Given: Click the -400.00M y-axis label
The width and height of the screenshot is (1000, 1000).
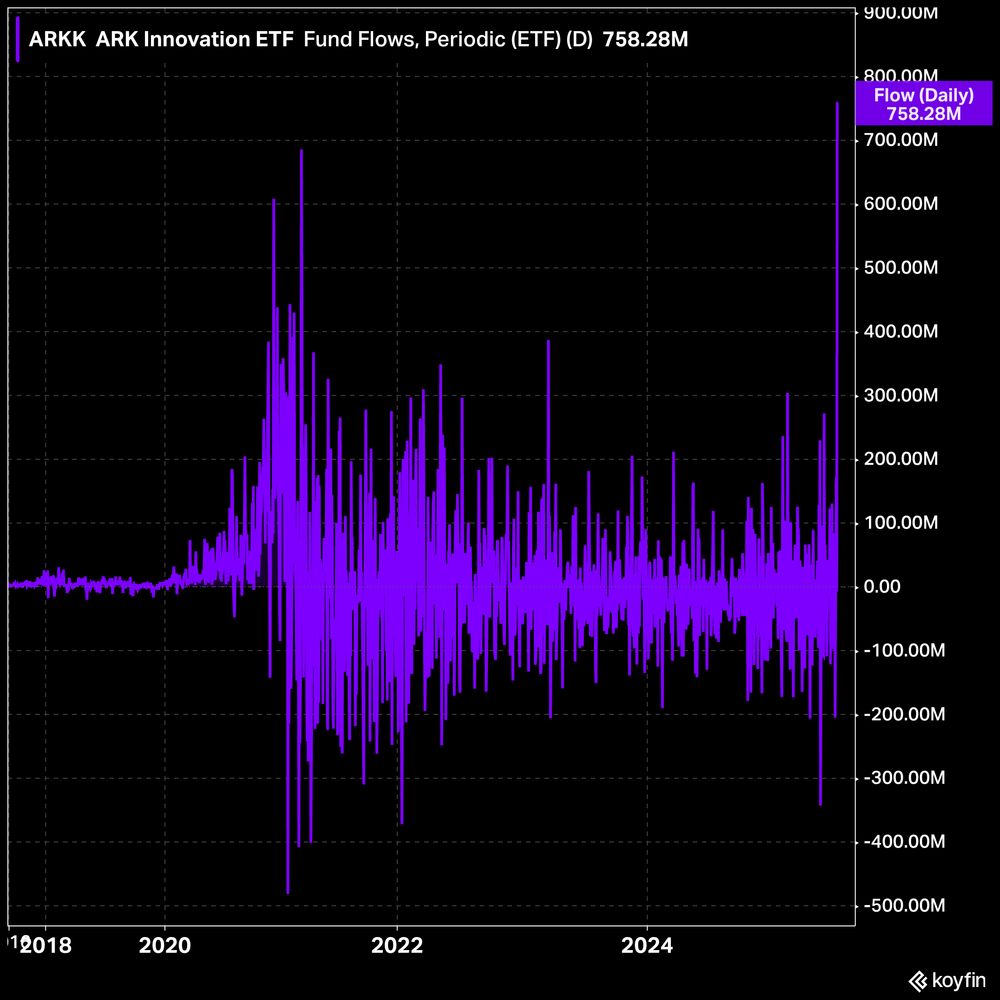Looking at the screenshot, I should coord(904,841).
